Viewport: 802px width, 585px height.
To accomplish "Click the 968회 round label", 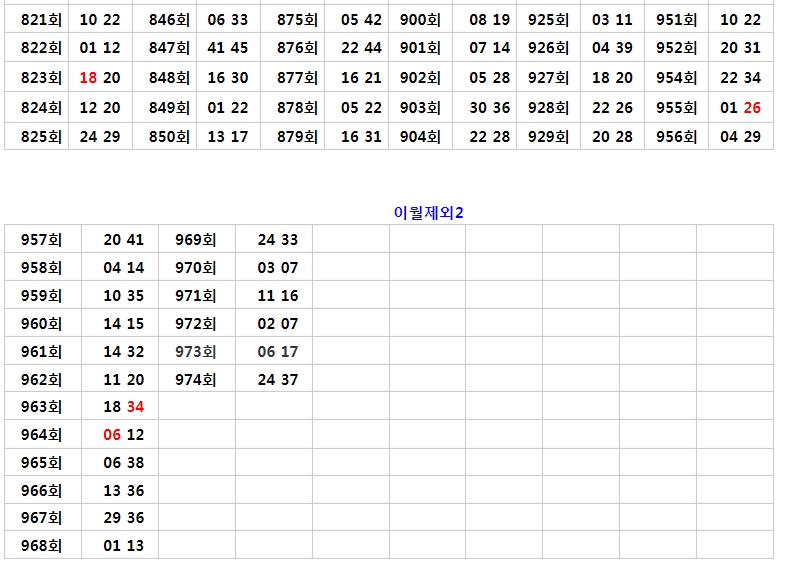I will (41, 546).
